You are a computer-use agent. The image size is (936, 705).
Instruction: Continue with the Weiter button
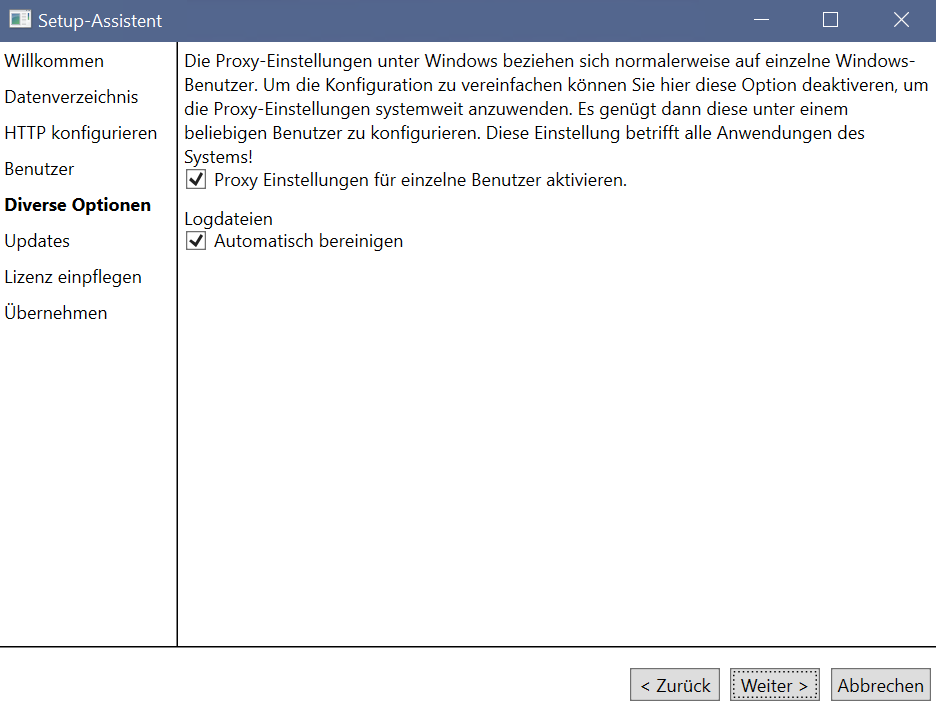pyautogui.click(x=775, y=685)
